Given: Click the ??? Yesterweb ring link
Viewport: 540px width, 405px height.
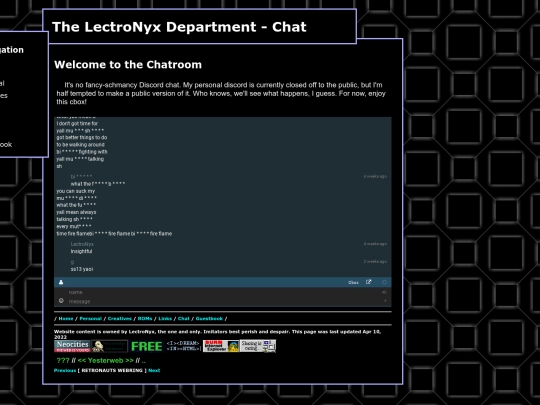Looking at the screenshot, I should pyautogui.click(x=63, y=361).
